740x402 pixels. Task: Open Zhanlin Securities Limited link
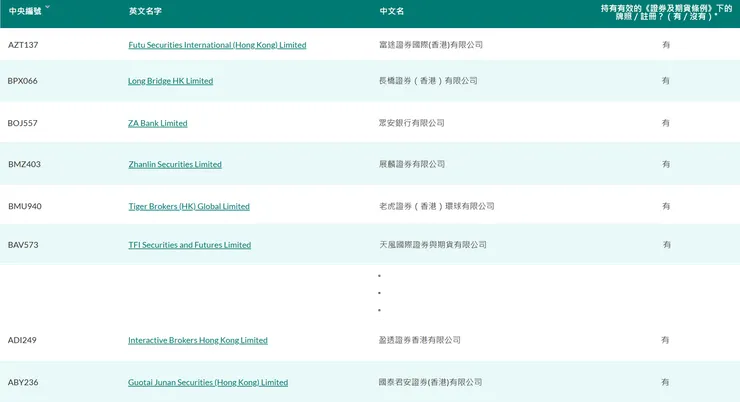click(175, 164)
